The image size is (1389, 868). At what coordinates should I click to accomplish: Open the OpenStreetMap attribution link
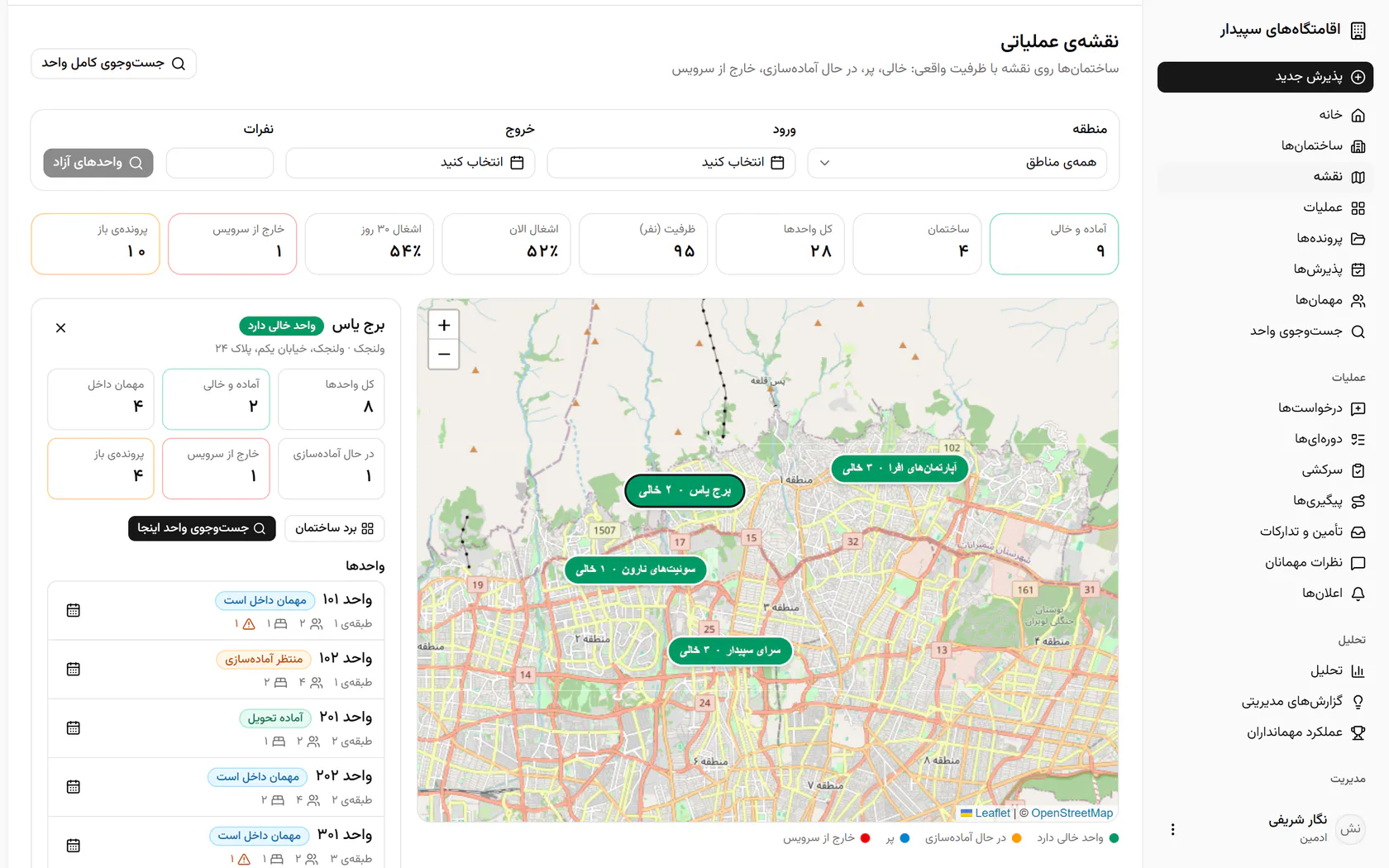1072,813
